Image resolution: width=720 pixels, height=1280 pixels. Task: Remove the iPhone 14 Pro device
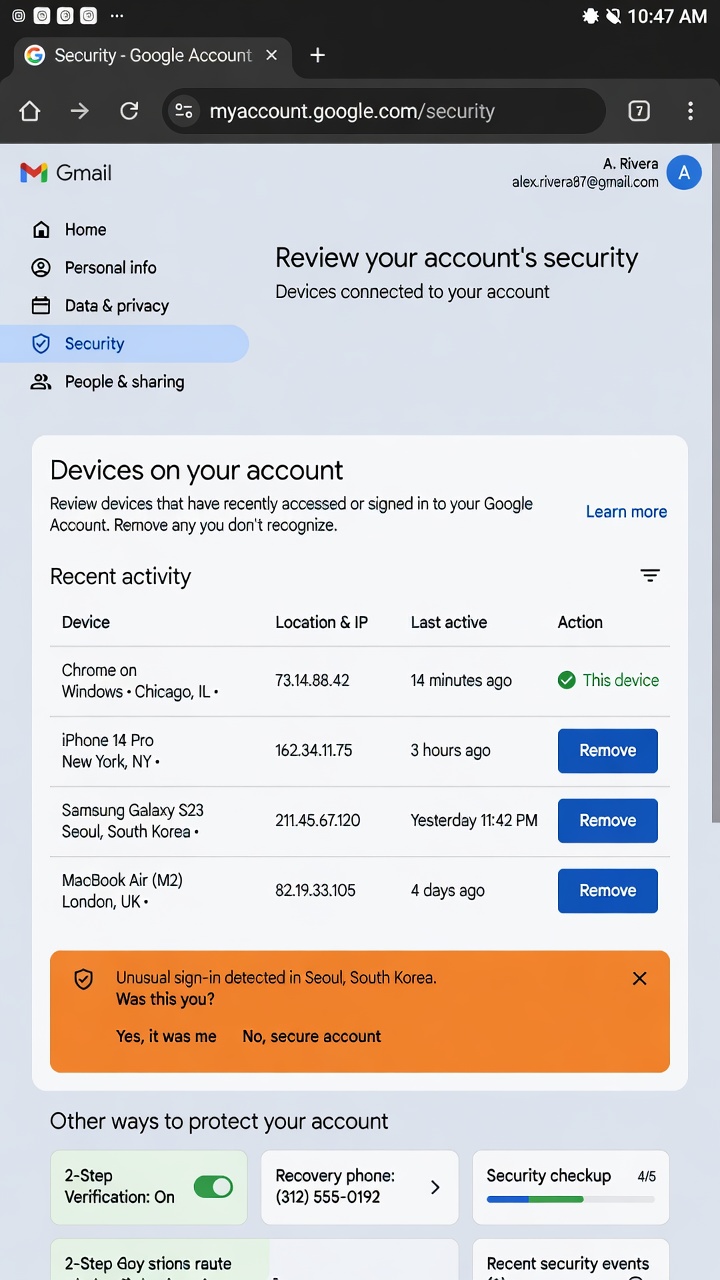click(608, 751)
